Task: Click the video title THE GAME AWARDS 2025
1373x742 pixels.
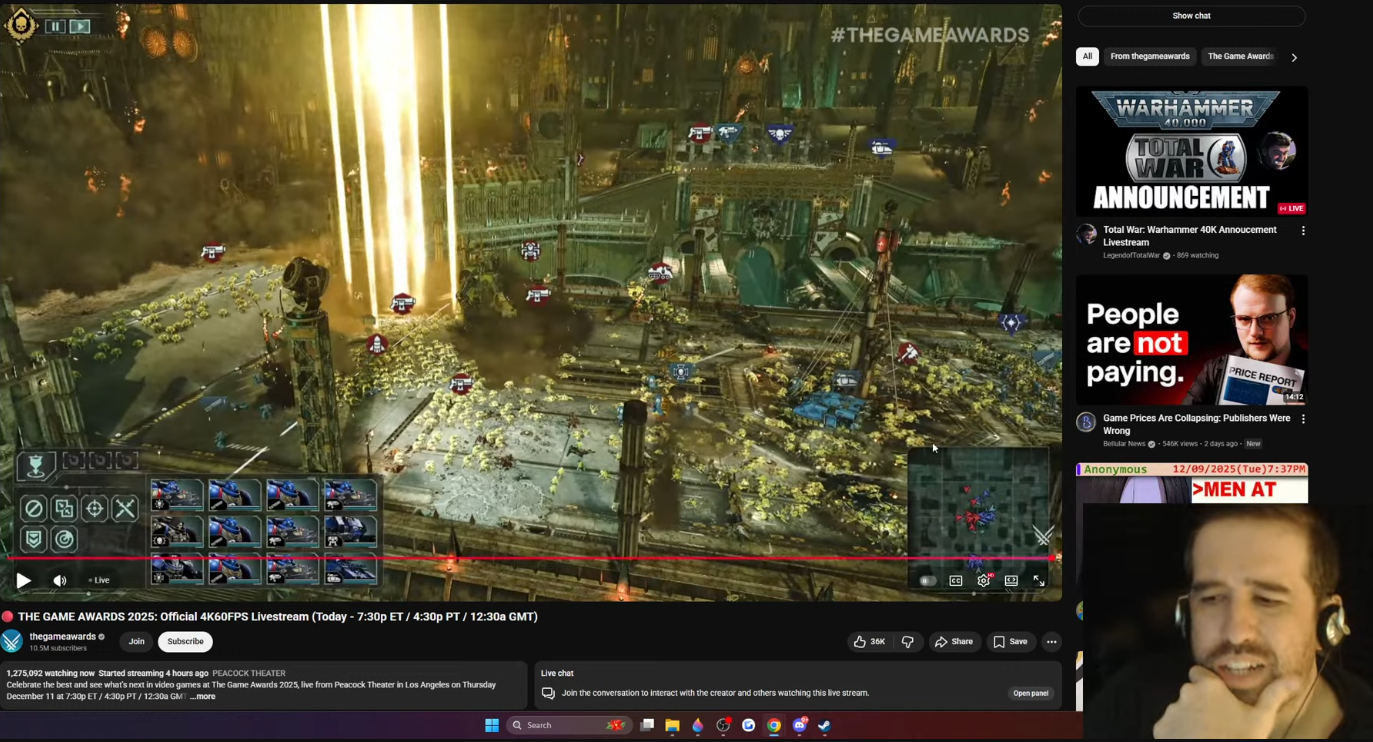Action: click(278, 617)
